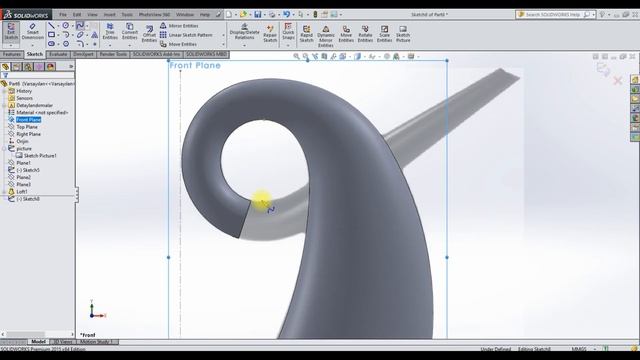Viewport: 640px width, 360px height.
Task: Expand the manager panel tabs chevron
Action: 71,67
